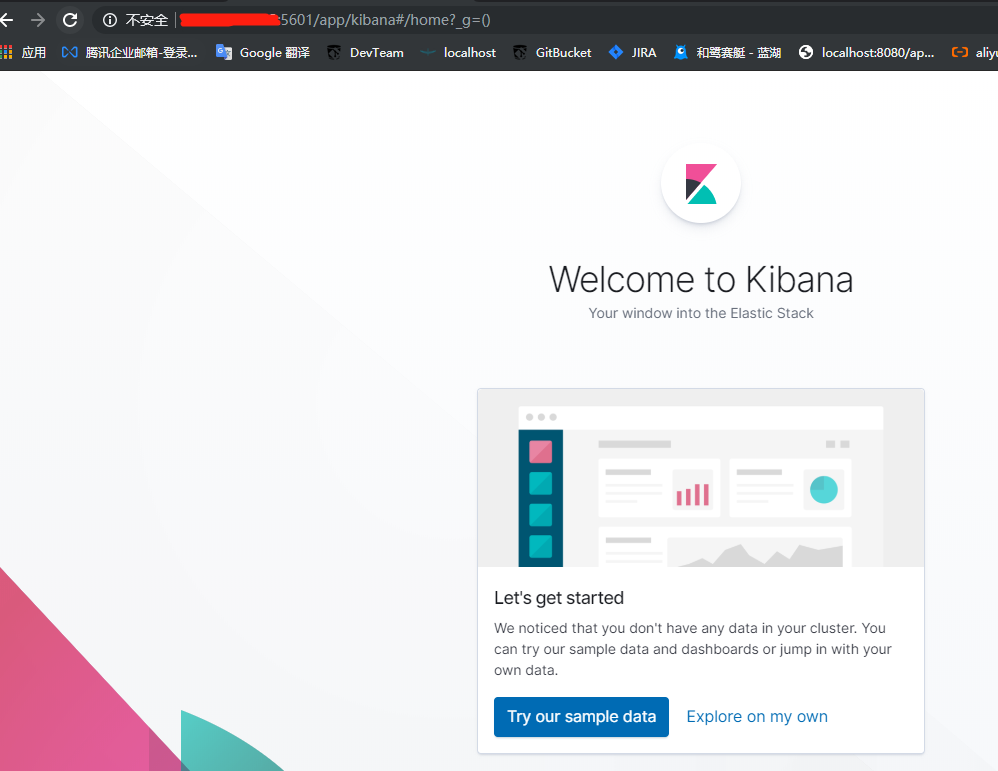Click the forward navigation arrow
Viewport: 998px width, 771px height.
pos(37,19)
